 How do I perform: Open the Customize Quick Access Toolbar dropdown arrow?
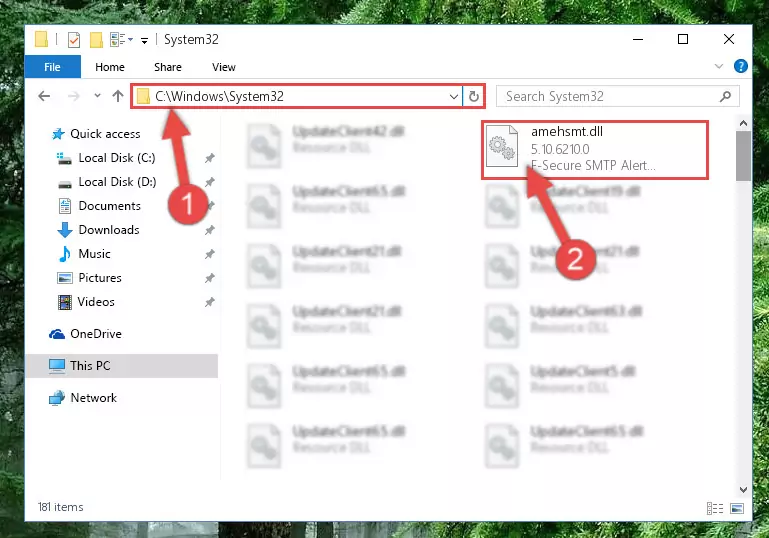tap(145, 40)
